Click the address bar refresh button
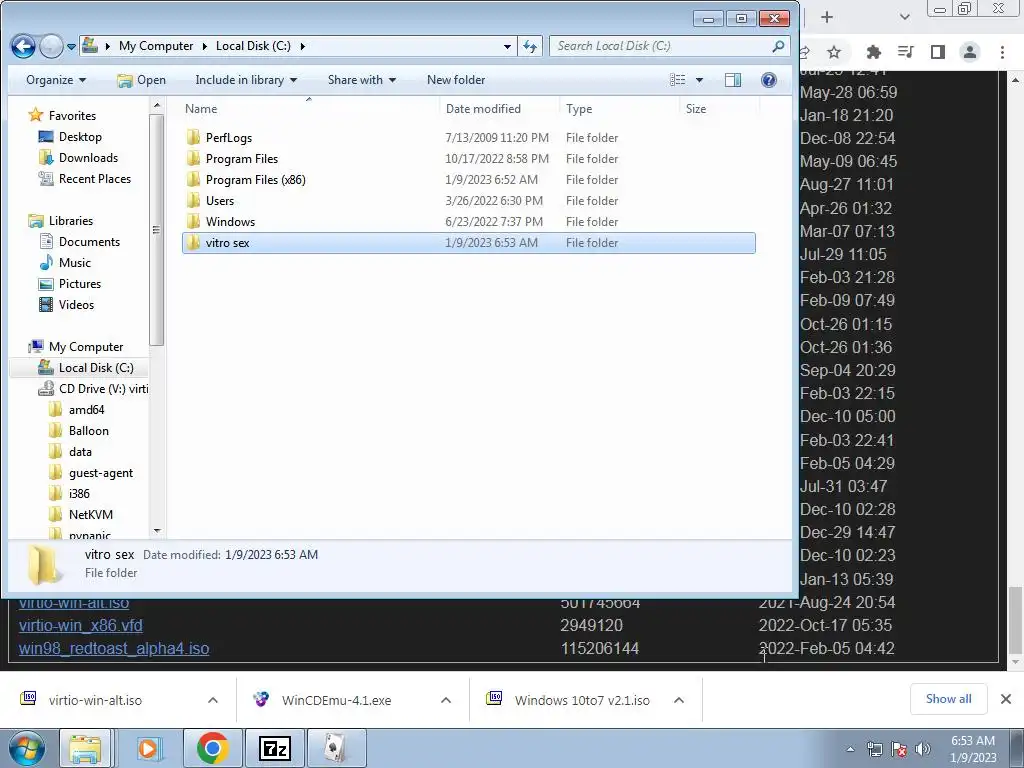The image size is (1024, 768). pos(530,46)
